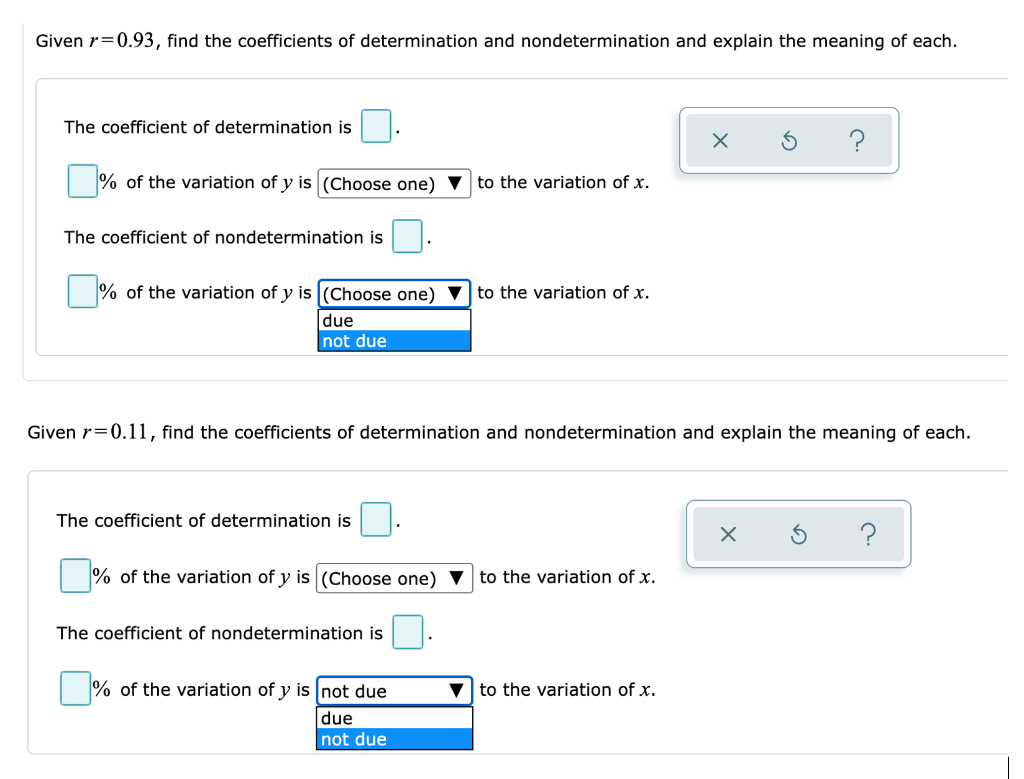Image resolution: width=1024 pixels, height=779 pixels.
Task: Click the coefficient of nondetermination box, first problem
Action: [407, 236]
